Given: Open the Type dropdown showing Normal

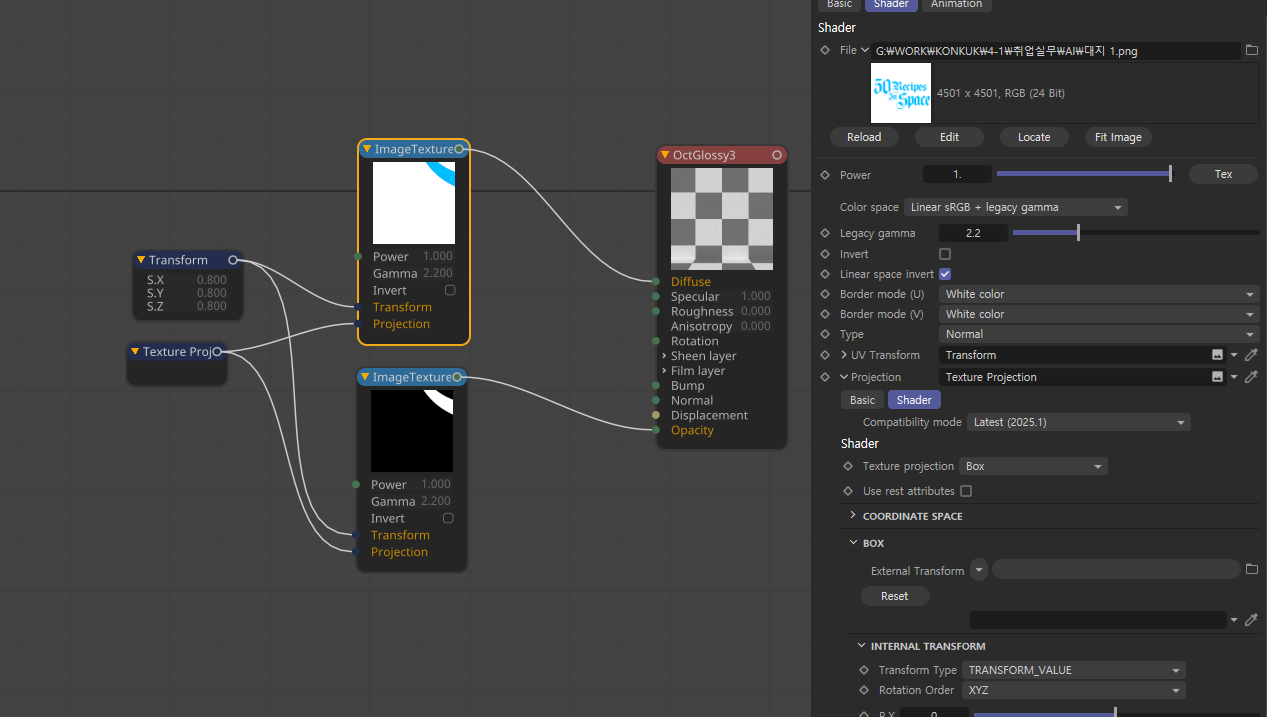Looking at the screenshot, I should coord(1099,334).
